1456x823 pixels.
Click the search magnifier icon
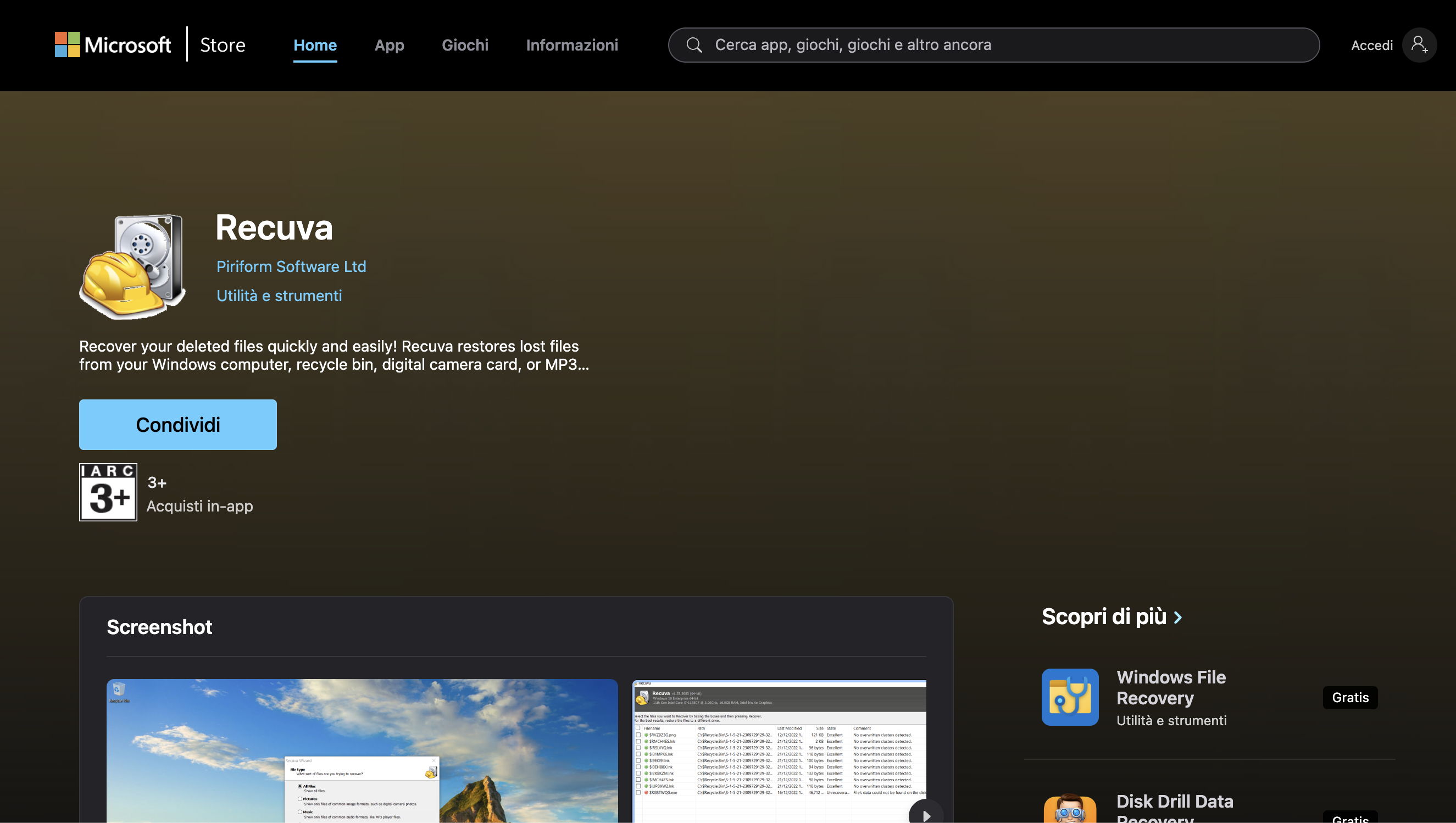(694, 45)
